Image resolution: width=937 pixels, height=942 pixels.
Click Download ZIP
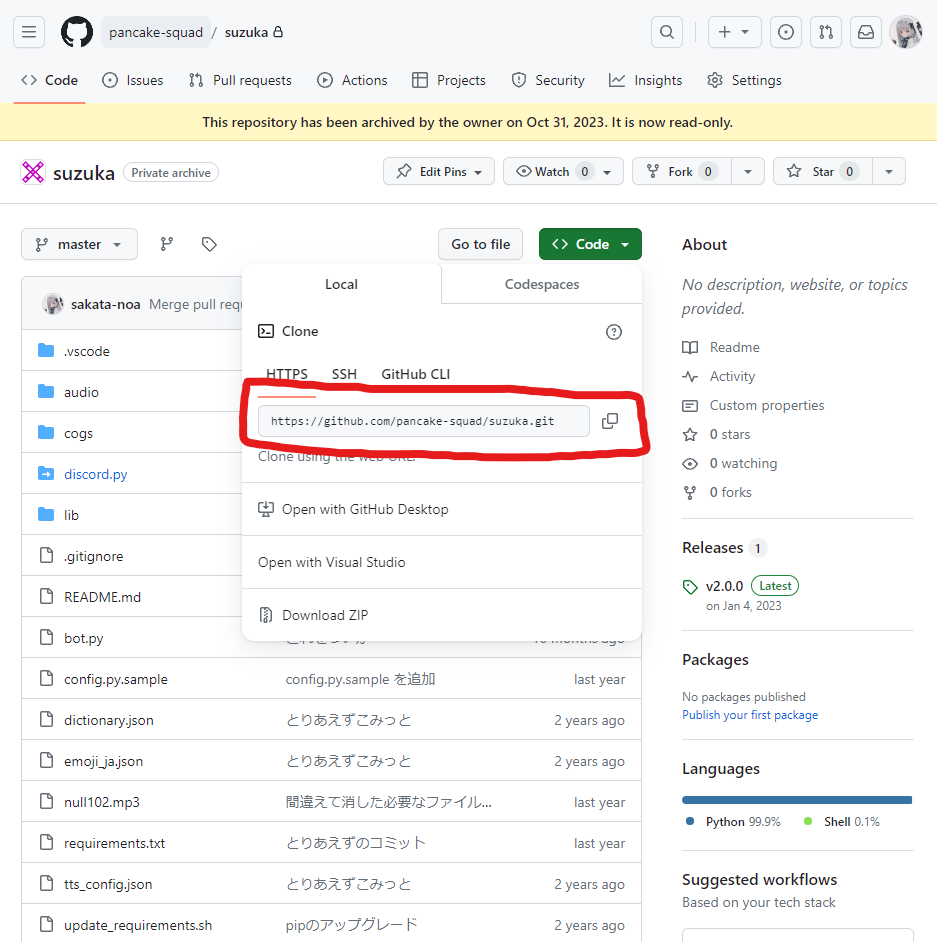click(x=325, y=615)
